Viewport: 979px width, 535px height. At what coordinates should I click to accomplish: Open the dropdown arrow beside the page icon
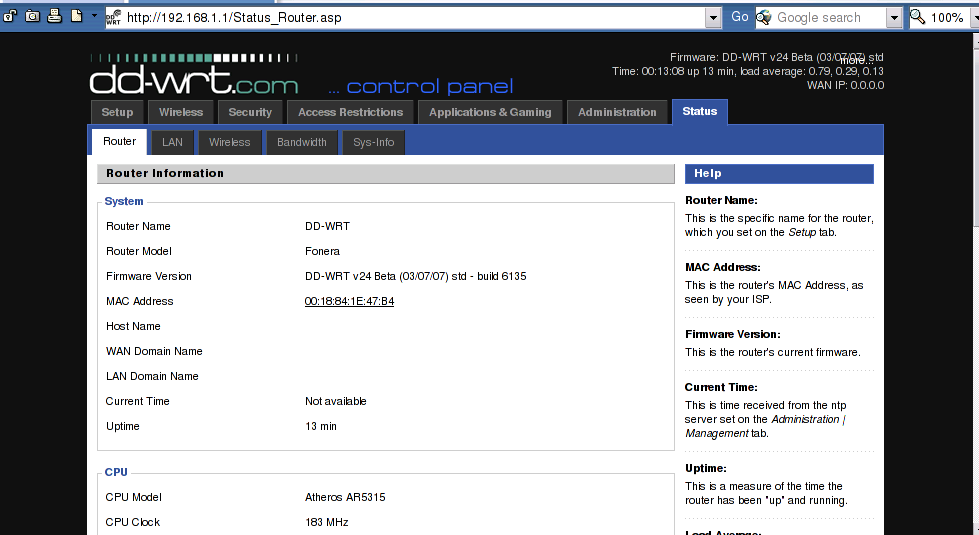click(94, 16)
